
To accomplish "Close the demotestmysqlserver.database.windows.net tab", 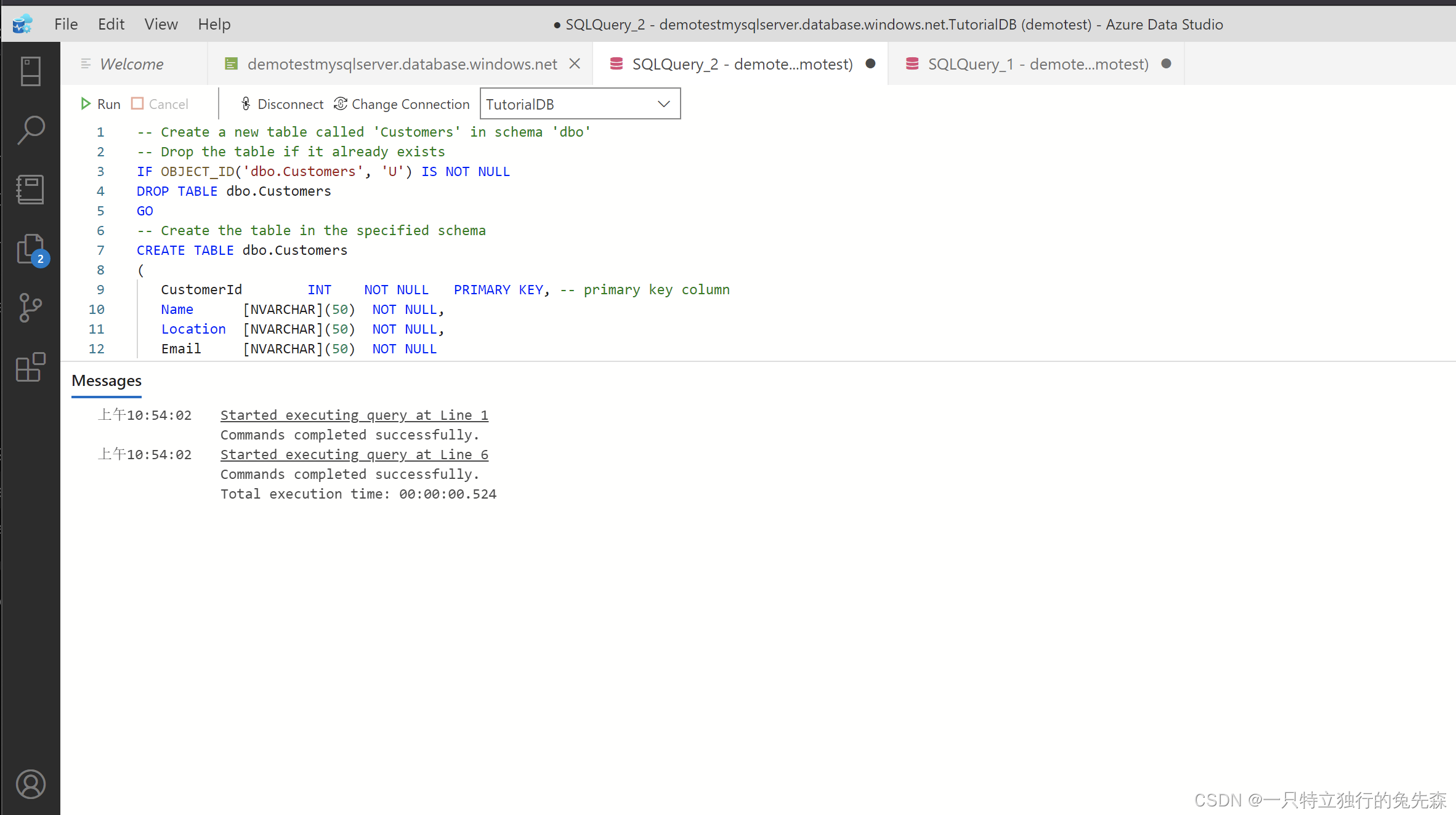I will (x=575, y=63).
